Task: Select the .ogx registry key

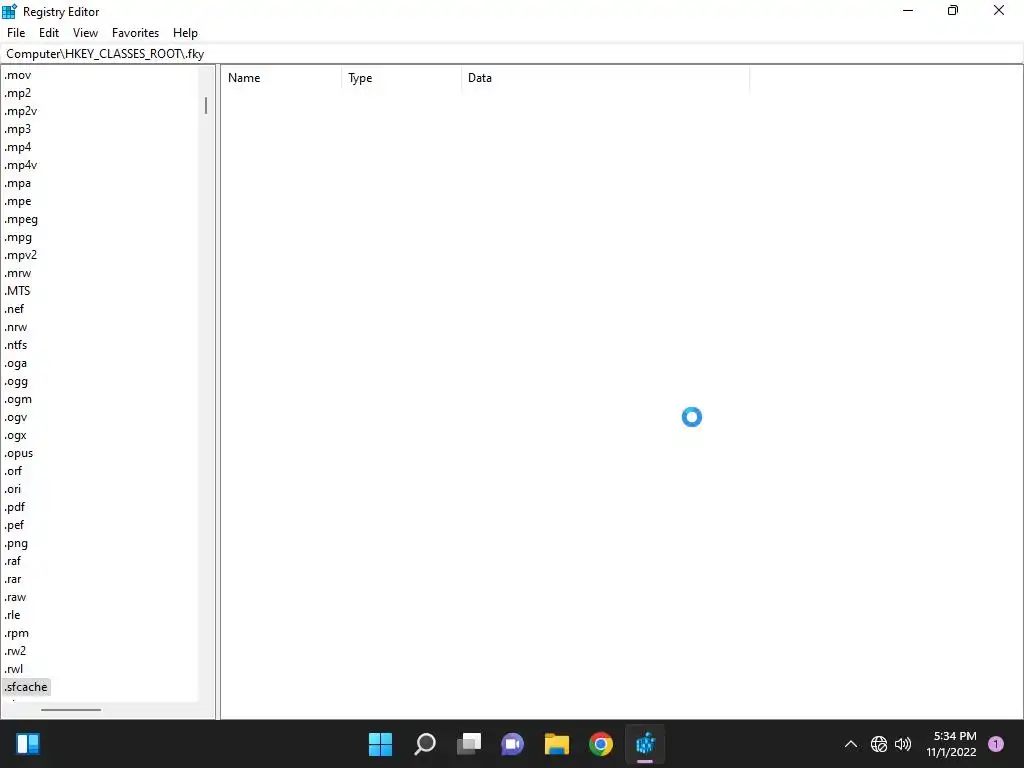Action: pyautogui.click(x=16, y=435)
